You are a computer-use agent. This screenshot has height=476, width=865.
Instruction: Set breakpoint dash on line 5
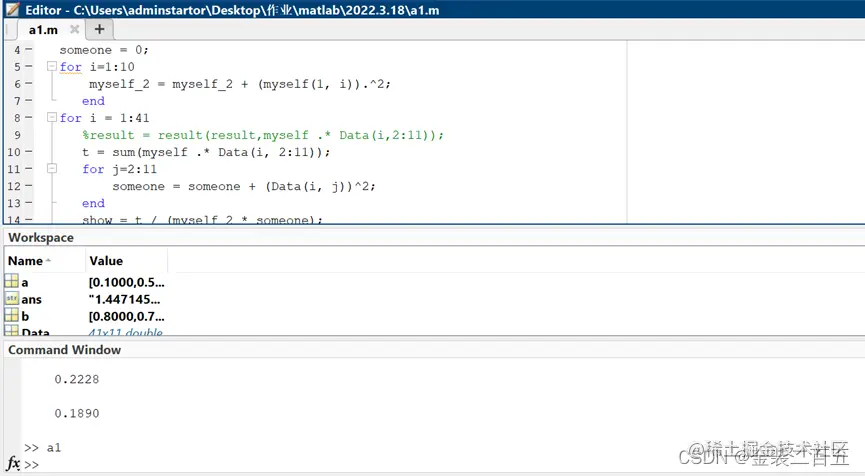[x=29, y=66]
